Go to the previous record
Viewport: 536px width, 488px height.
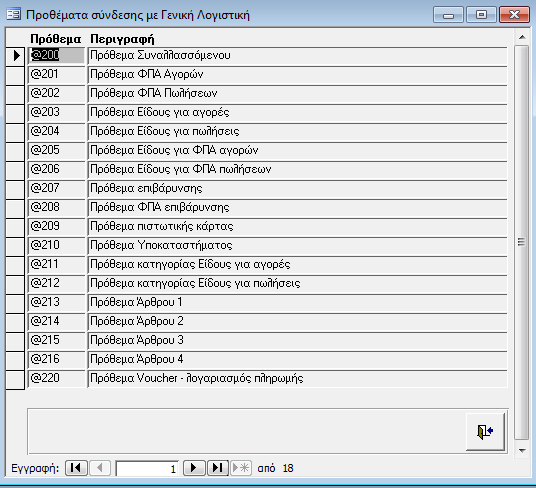coord(100,467)
